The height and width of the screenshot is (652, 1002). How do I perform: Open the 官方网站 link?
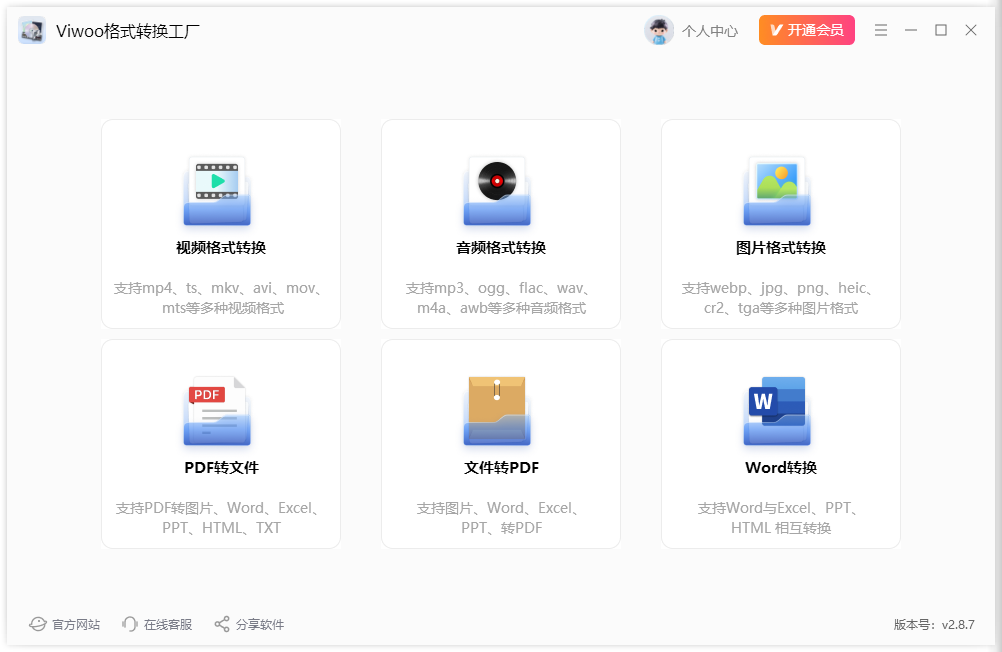tap(76, 624)
